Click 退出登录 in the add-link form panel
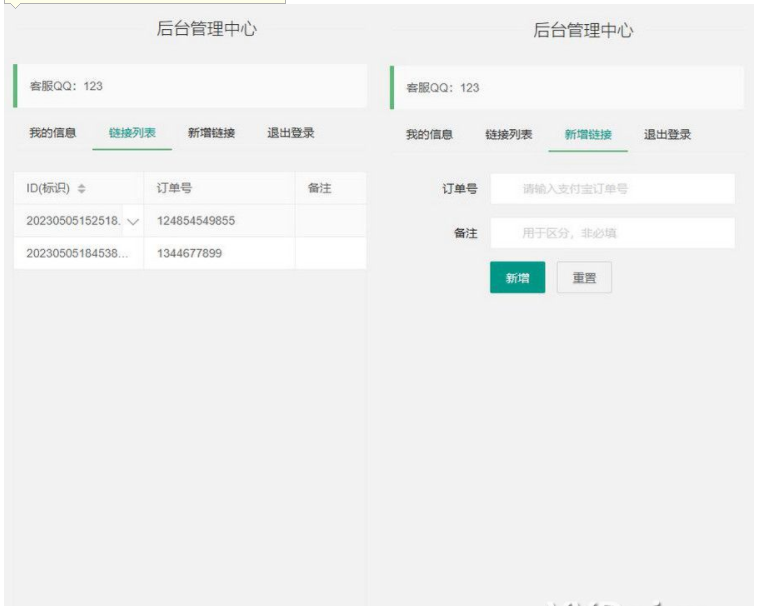The height and width of the screenshot is (606, 759). pyautogui.click(x=667, y=135)
